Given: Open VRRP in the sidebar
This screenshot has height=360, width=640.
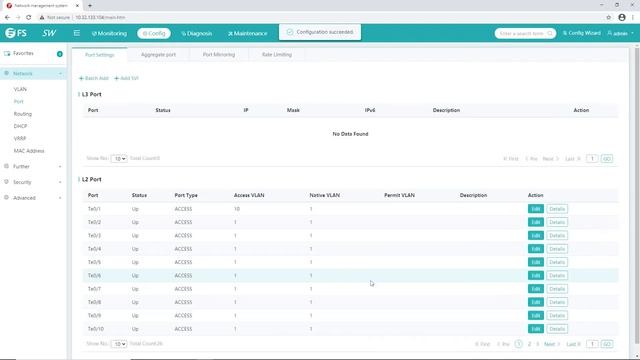Looking at the screenshot, I should pyautogui.click(x=20, y=138).
